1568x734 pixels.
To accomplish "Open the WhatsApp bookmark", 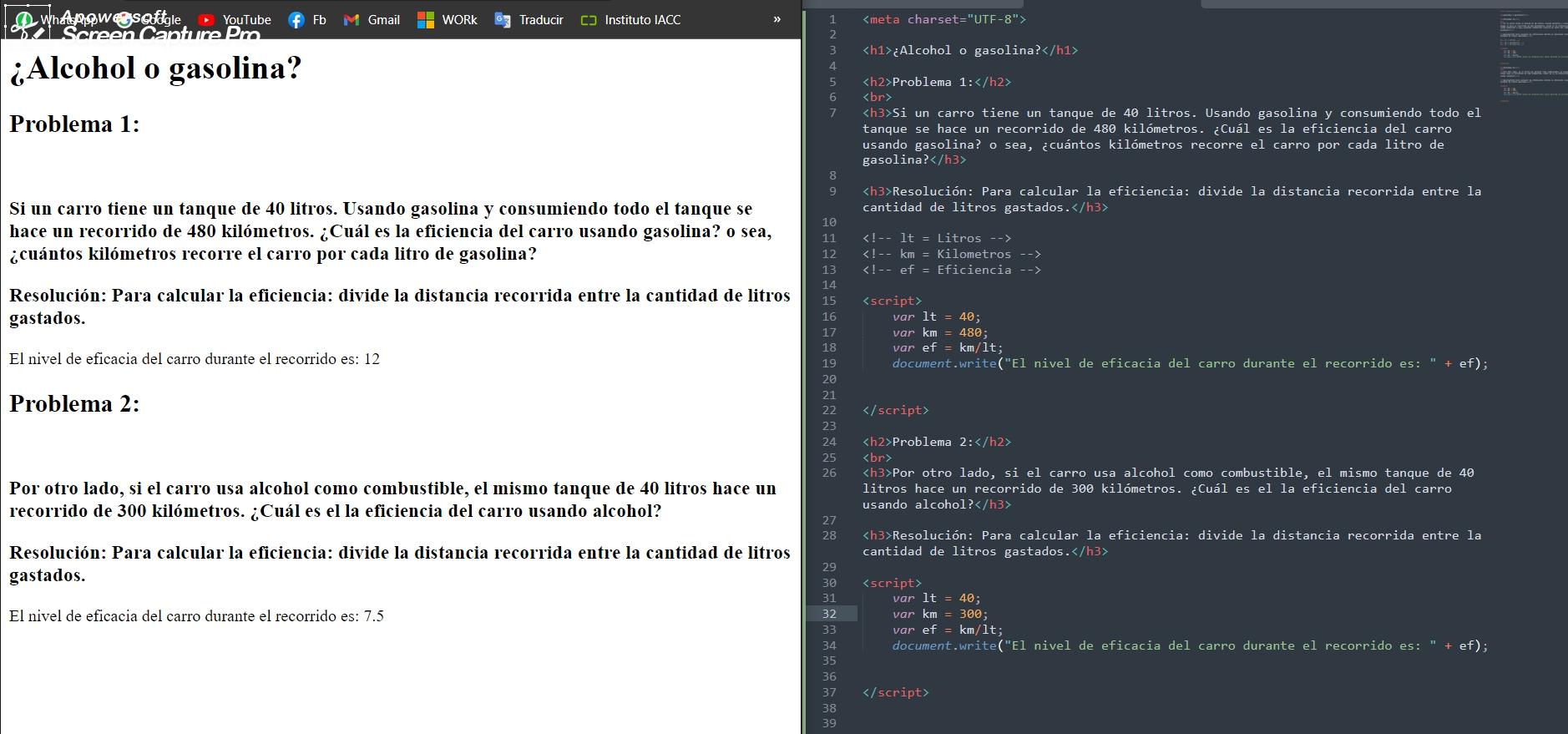I will pos(57,19).
